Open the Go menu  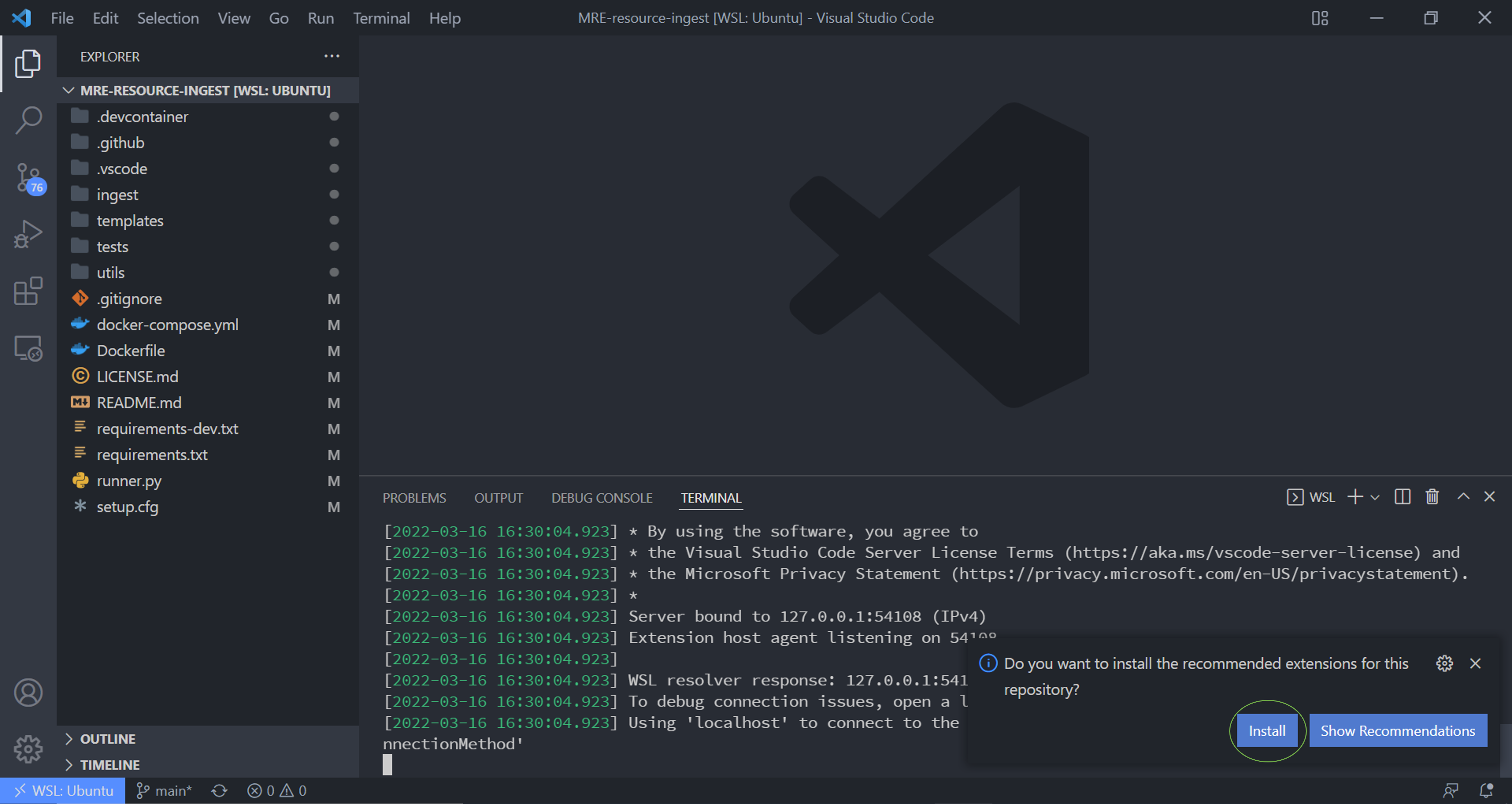point(279,18)
